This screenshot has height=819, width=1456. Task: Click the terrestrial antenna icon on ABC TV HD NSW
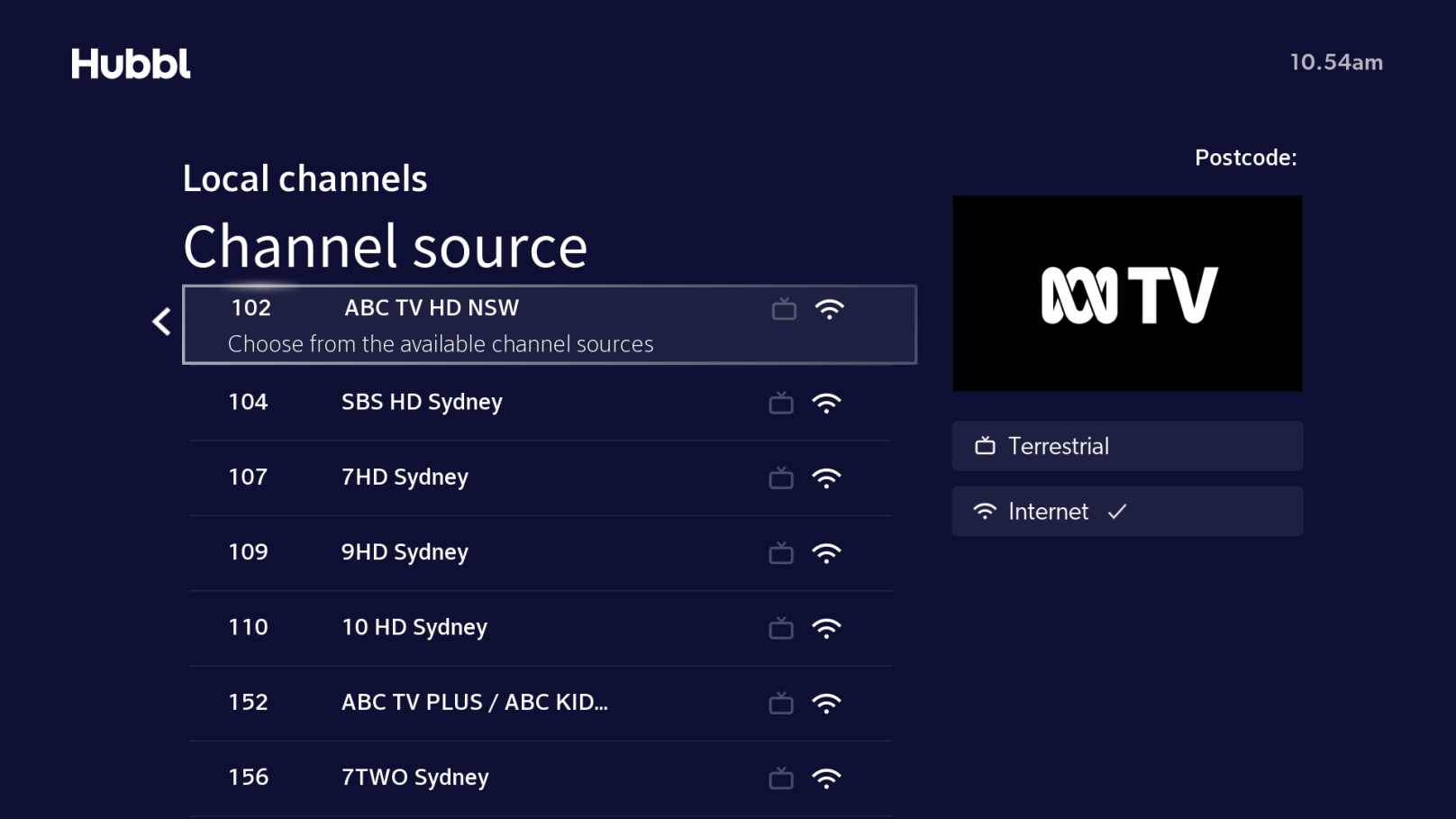783,309
